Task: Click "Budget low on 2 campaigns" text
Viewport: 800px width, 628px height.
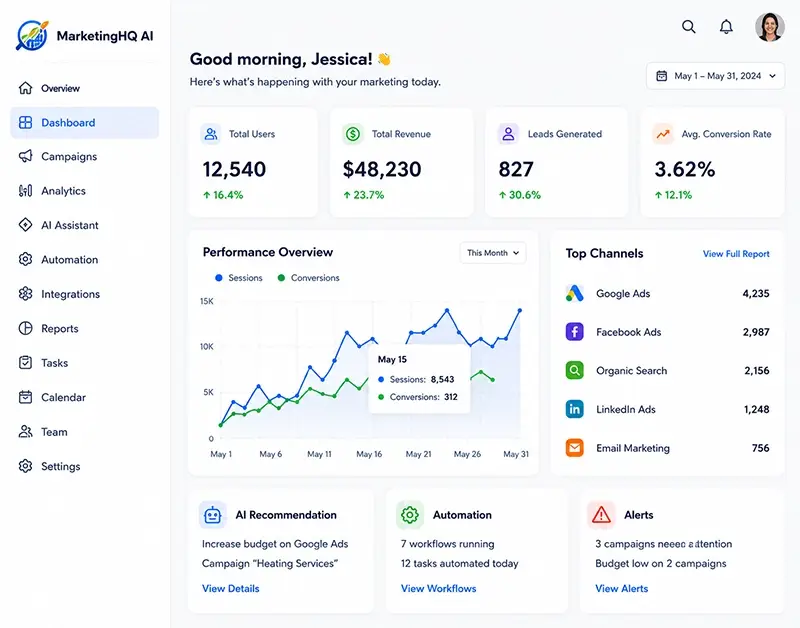Action: point(661,563)
